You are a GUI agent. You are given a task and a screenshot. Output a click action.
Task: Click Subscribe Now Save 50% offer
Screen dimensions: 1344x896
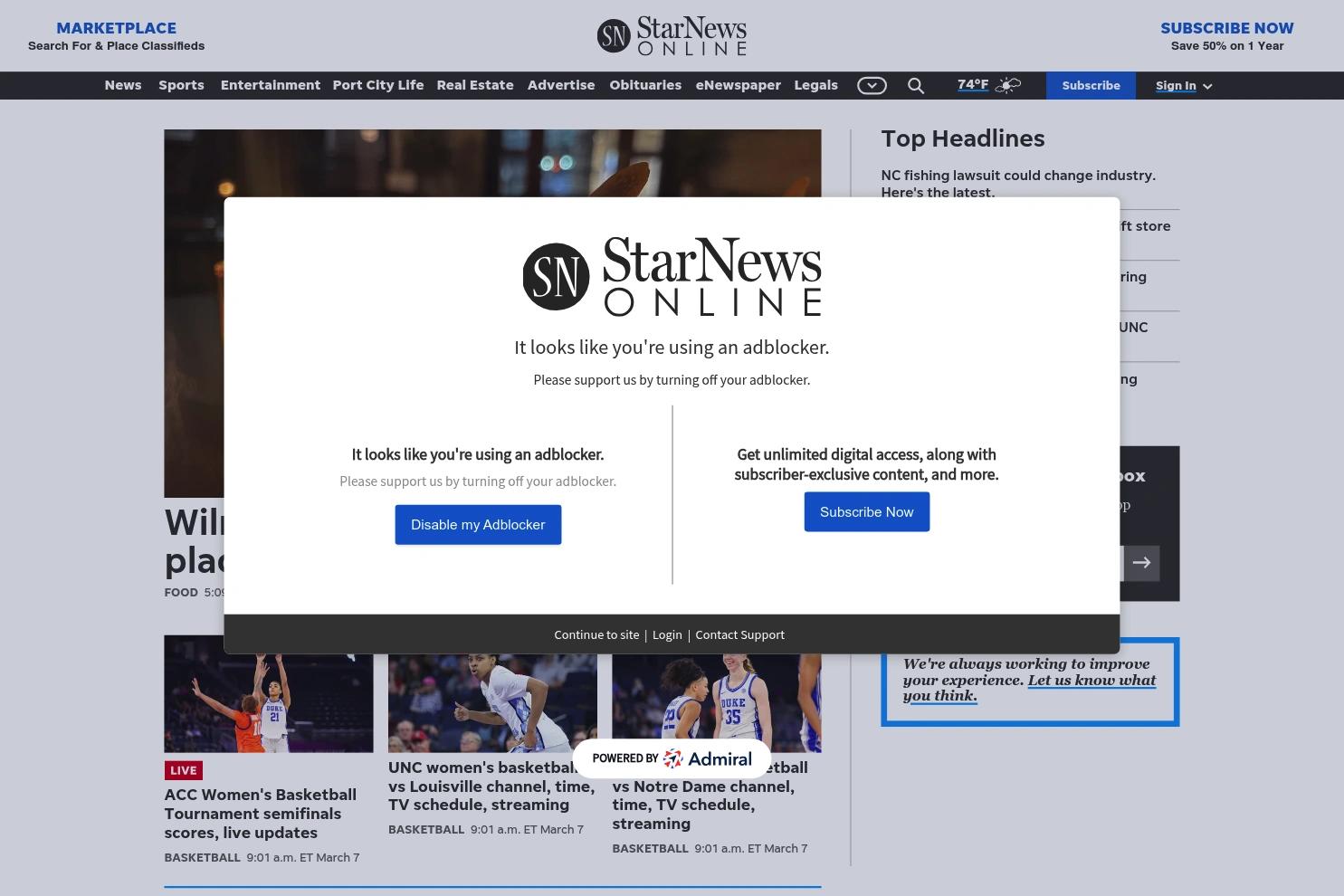1227,35
